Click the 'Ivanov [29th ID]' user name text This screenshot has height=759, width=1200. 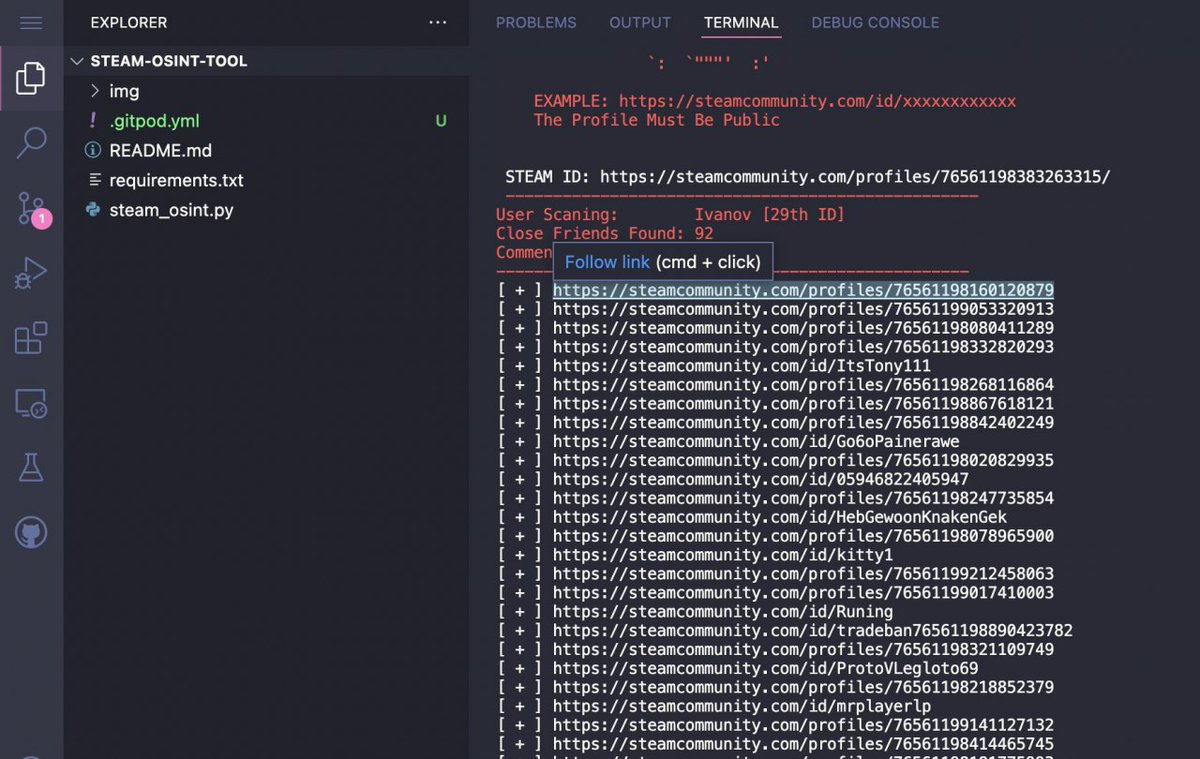(770, 215)
